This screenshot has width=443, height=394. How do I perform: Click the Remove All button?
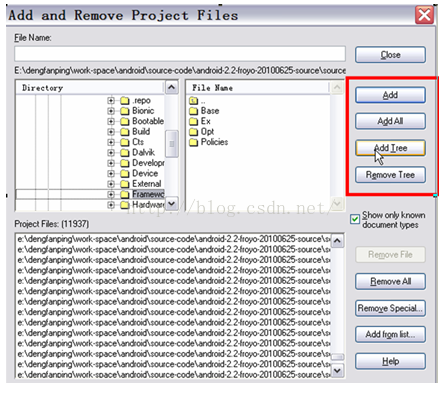[x=390, y=282]
